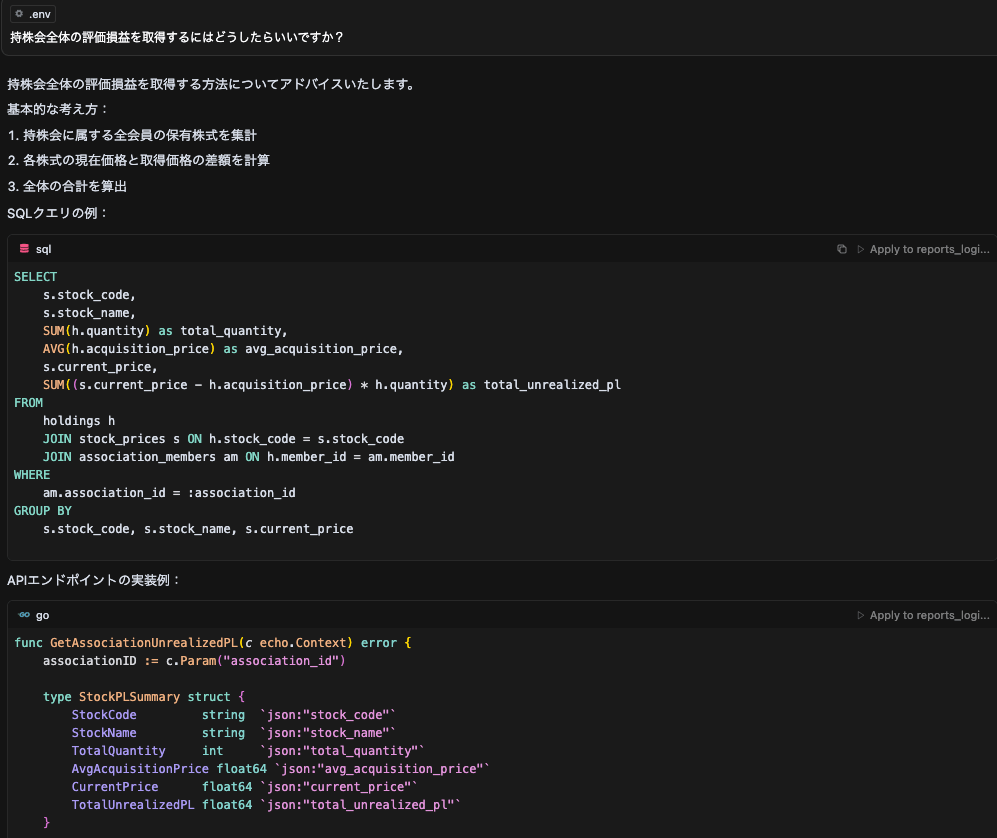Image resolution: width=997 pixels, height=838 pixels.
Task: Copy the SQL code block
Action: pos(842,249)
